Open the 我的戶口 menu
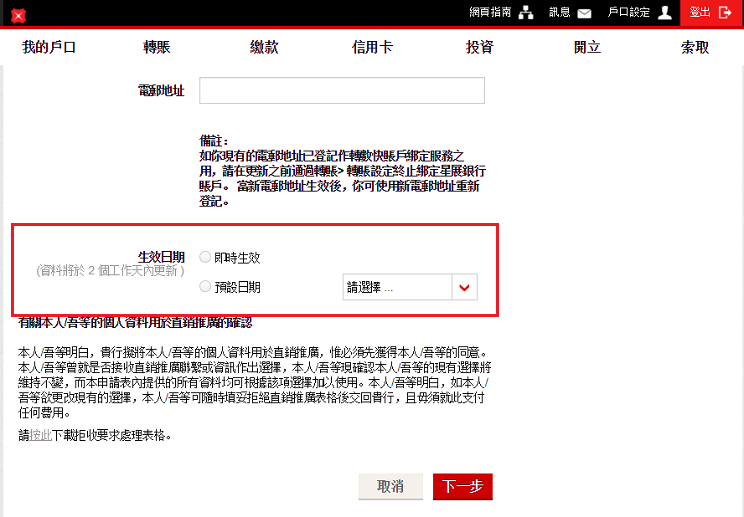This screenshot has height=517, width=744. click(49, 47)
